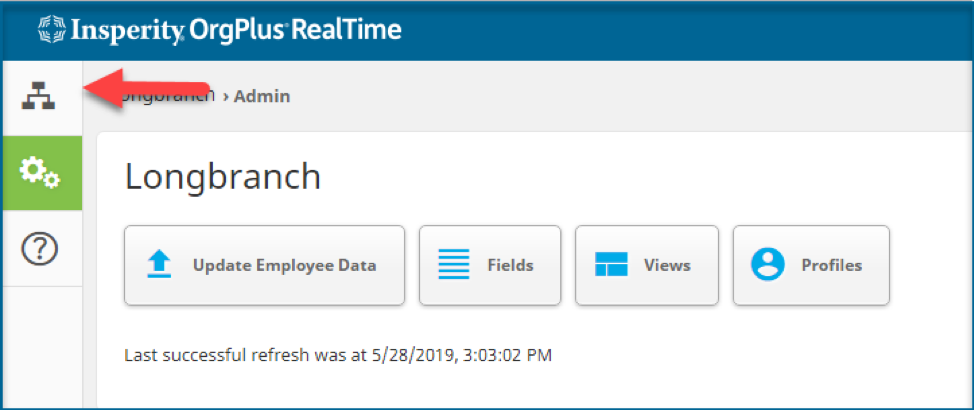Open the help question mark icon

coord(39,248)
